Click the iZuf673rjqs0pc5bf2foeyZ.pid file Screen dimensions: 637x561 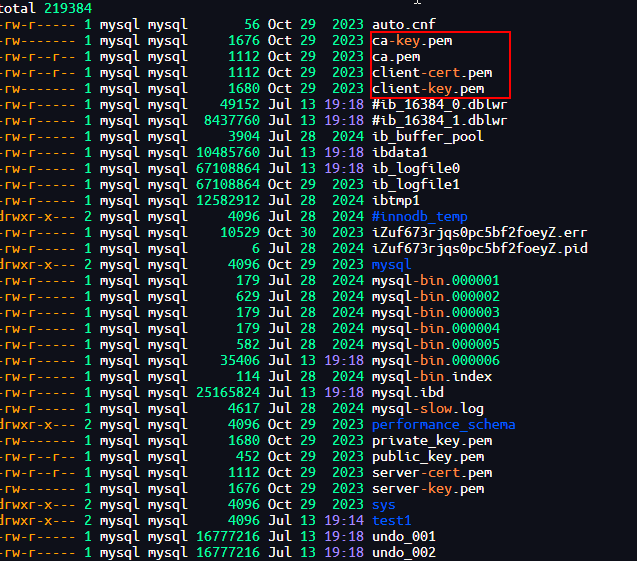pos(479,249)
